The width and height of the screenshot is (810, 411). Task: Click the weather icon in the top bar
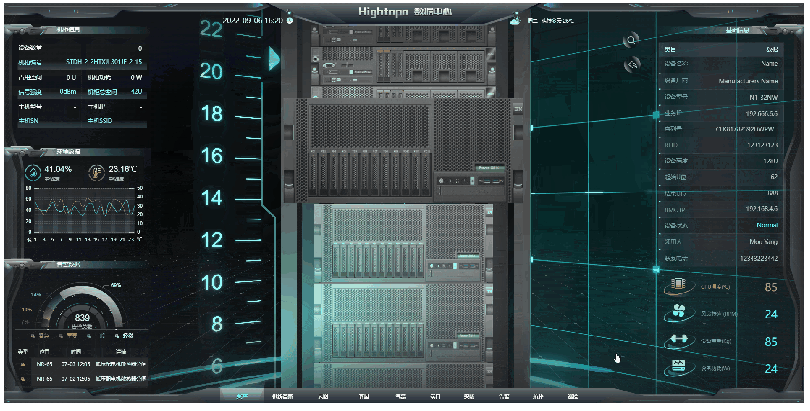coord(515,20)
